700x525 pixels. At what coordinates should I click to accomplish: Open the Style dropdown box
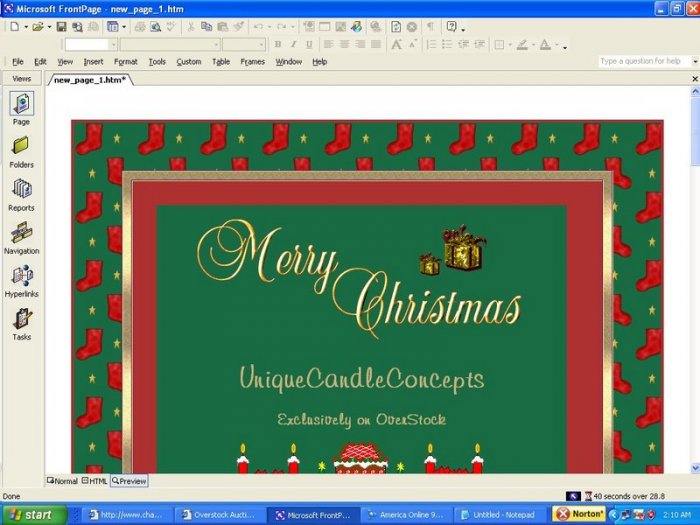(91, 45)
